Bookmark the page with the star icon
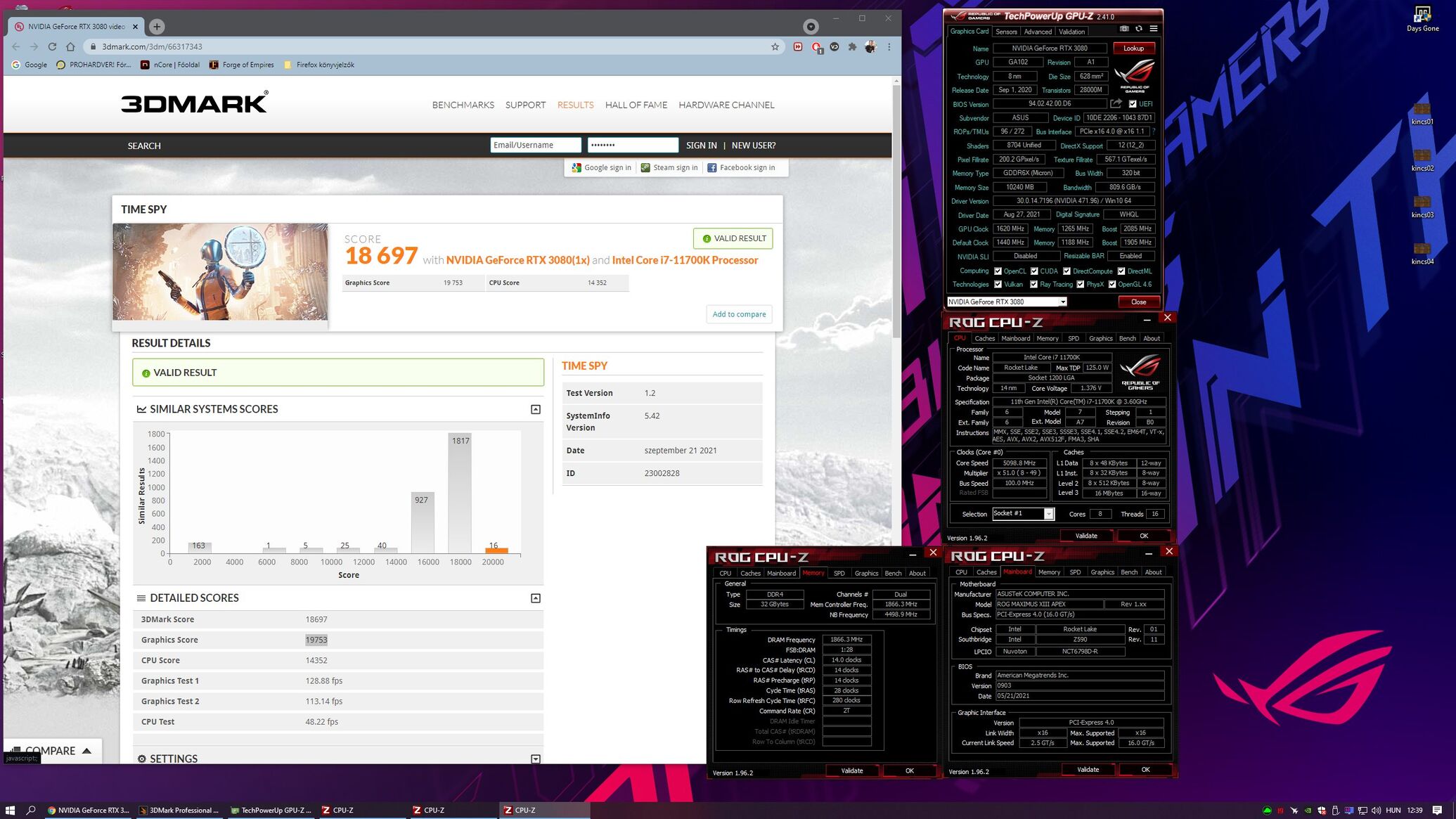Image resolution: width=1456 pixels, height=819 pixels. click(775, 46)
